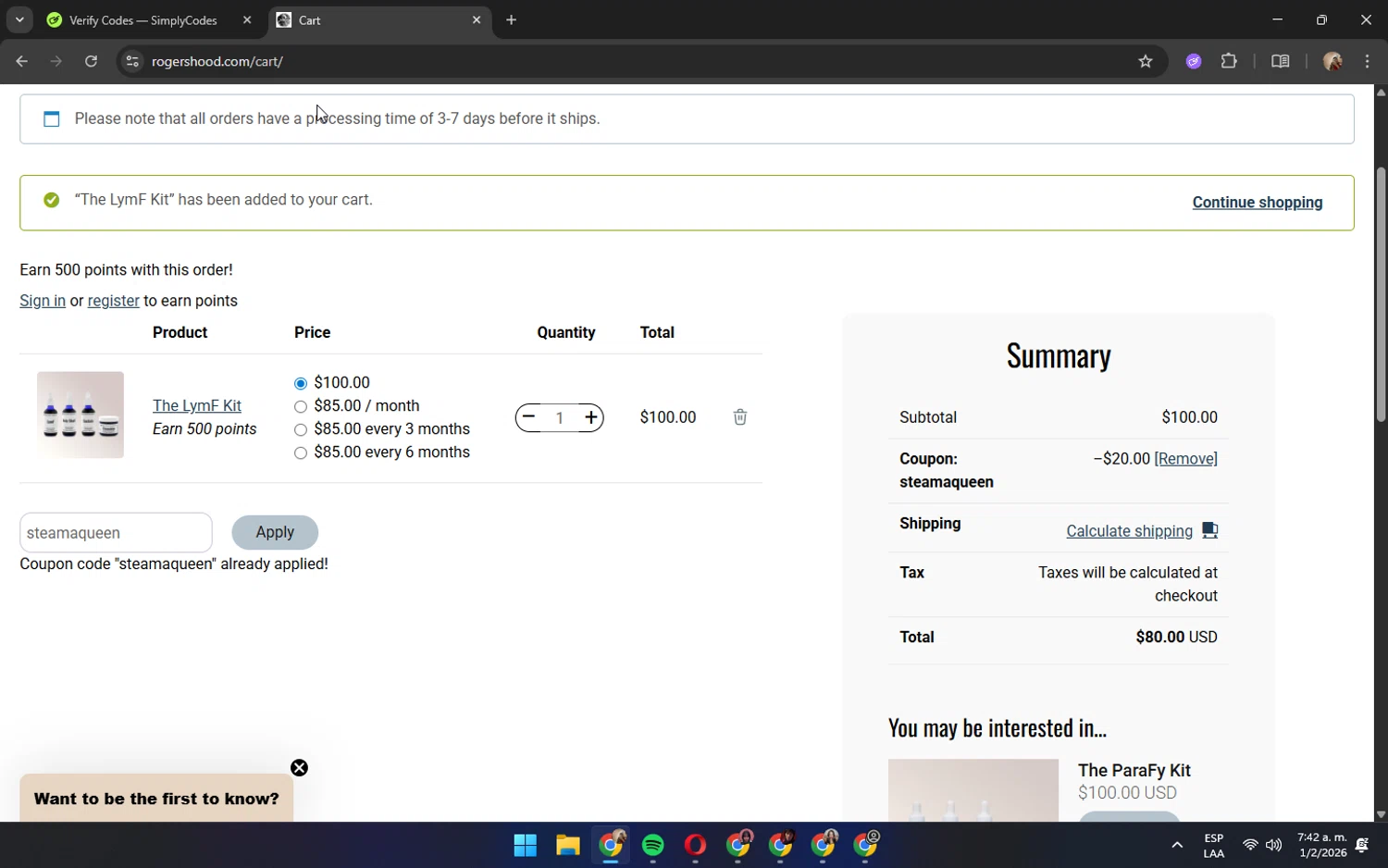Click the address bar URL rogershood.com/cart/
The image size is (1388, 868).
pyautogui.click(x=217, y=62)
